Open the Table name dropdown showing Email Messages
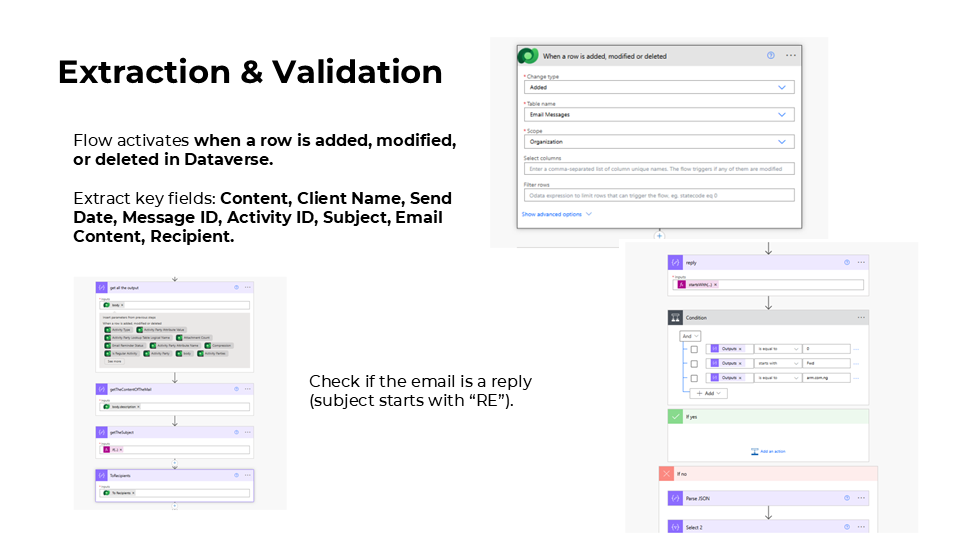 659,114
